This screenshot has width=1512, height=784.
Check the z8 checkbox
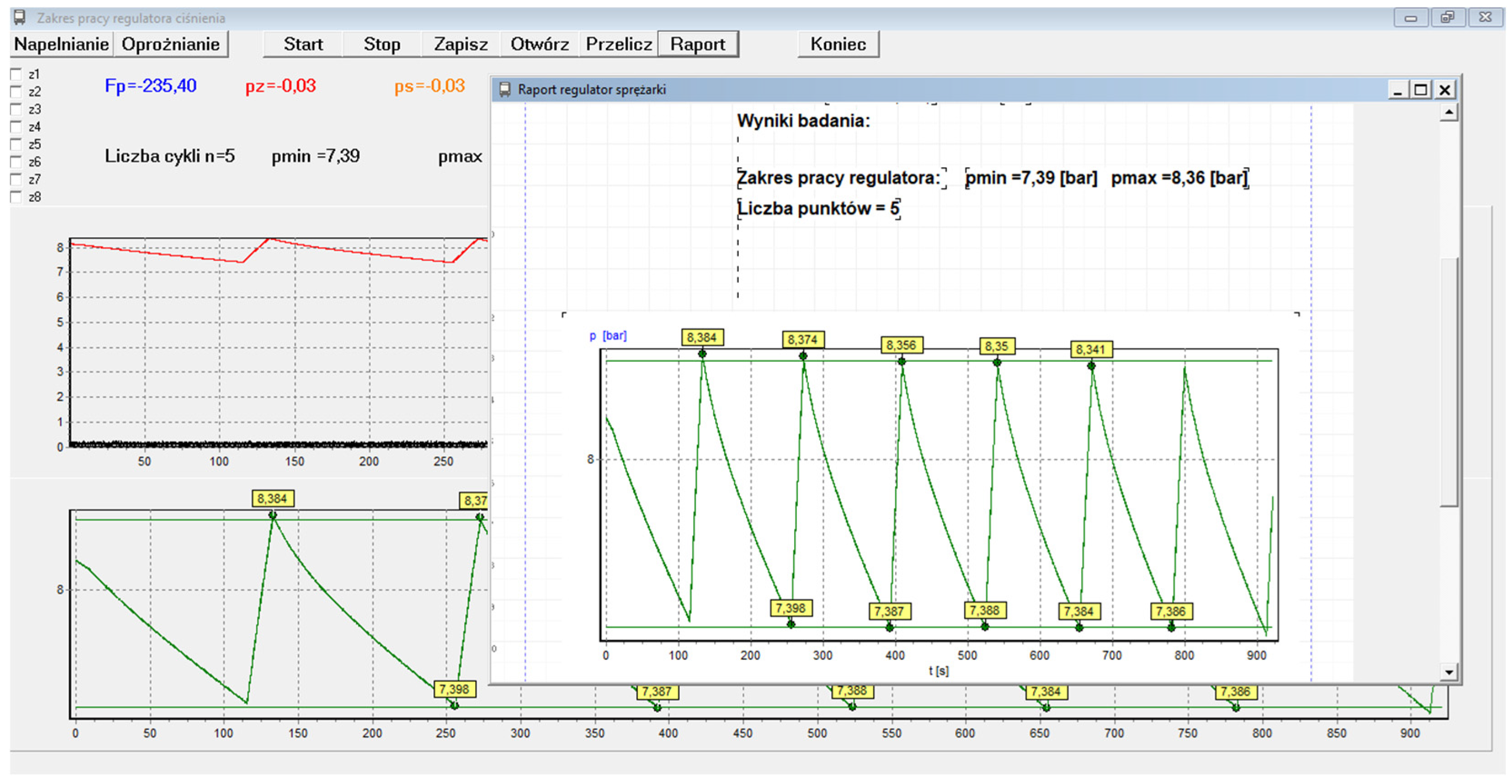[16, 197]
